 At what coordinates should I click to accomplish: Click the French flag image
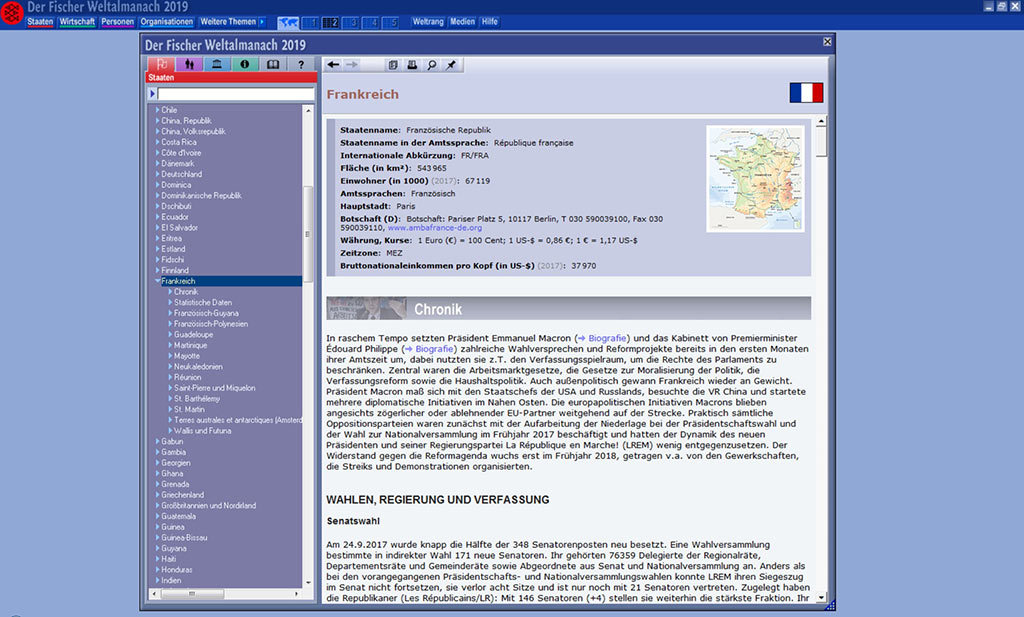806,93
